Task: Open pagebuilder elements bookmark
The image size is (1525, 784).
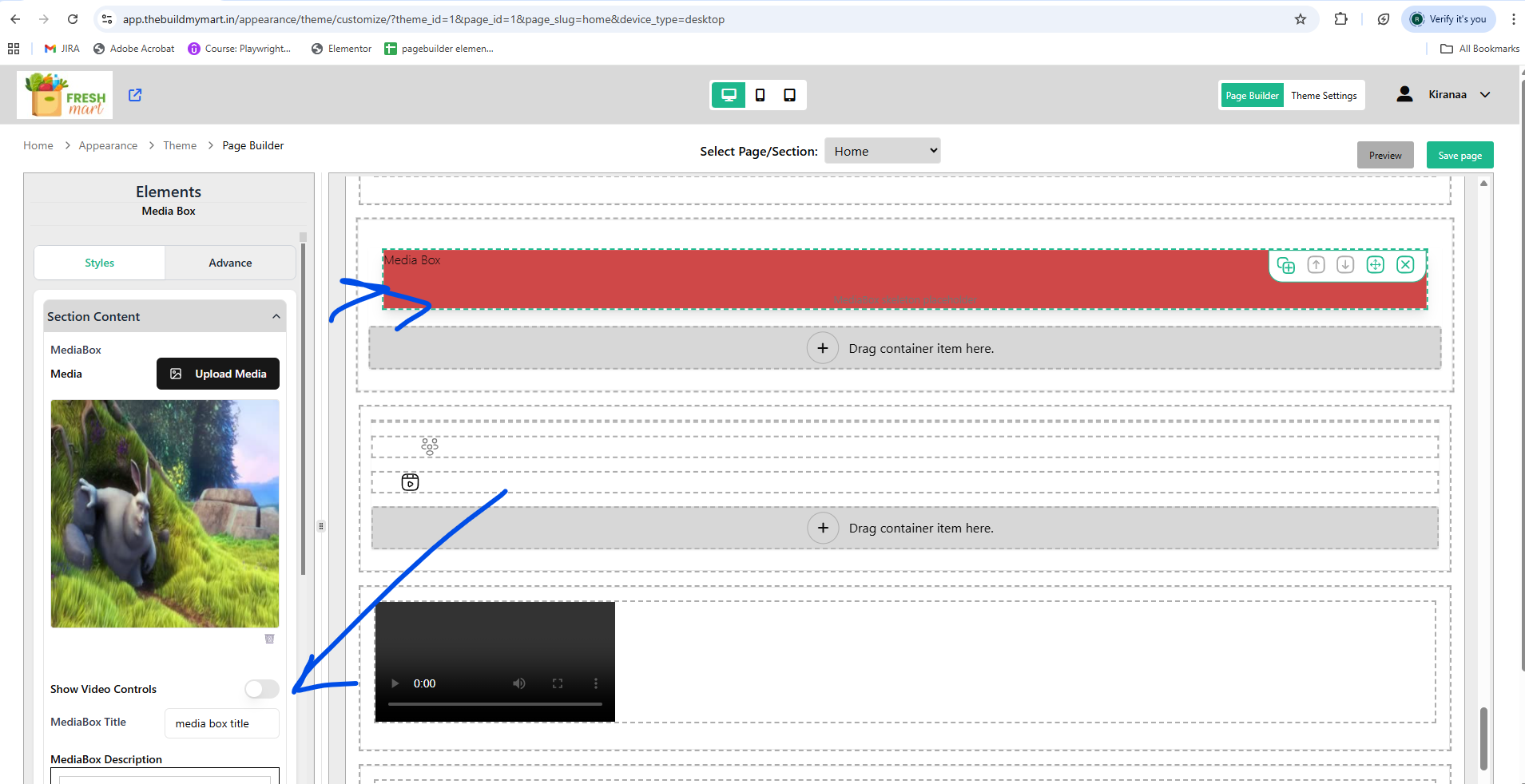Action: [439, 49]
